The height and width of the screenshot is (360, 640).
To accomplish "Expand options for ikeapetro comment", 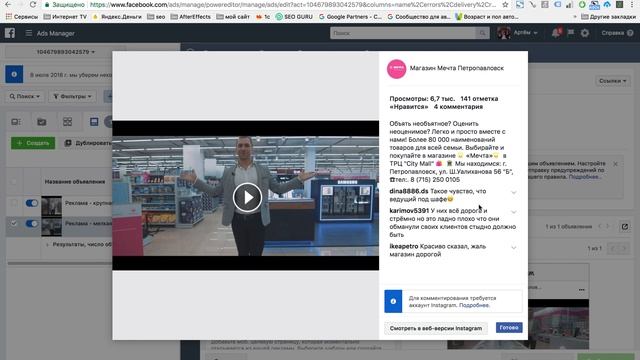I will point(514,247).
